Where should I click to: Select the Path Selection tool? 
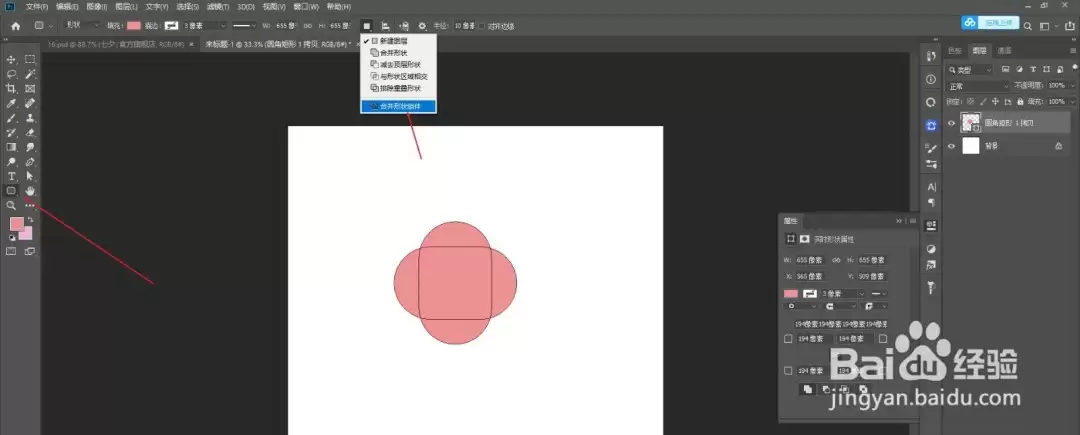(30, 176)
